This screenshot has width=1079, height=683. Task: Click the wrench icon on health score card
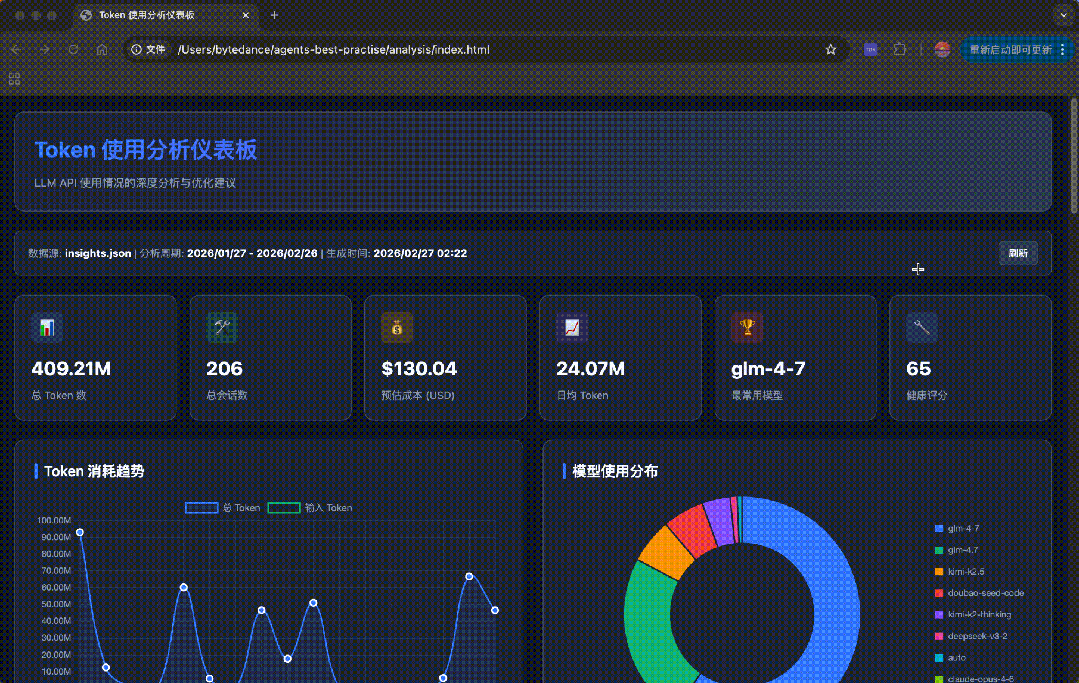coord(922,327)
